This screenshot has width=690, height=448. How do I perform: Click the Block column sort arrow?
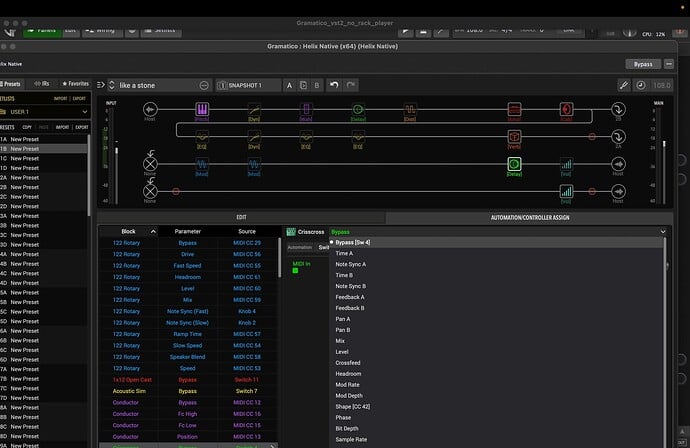click(x=153, y=231)
